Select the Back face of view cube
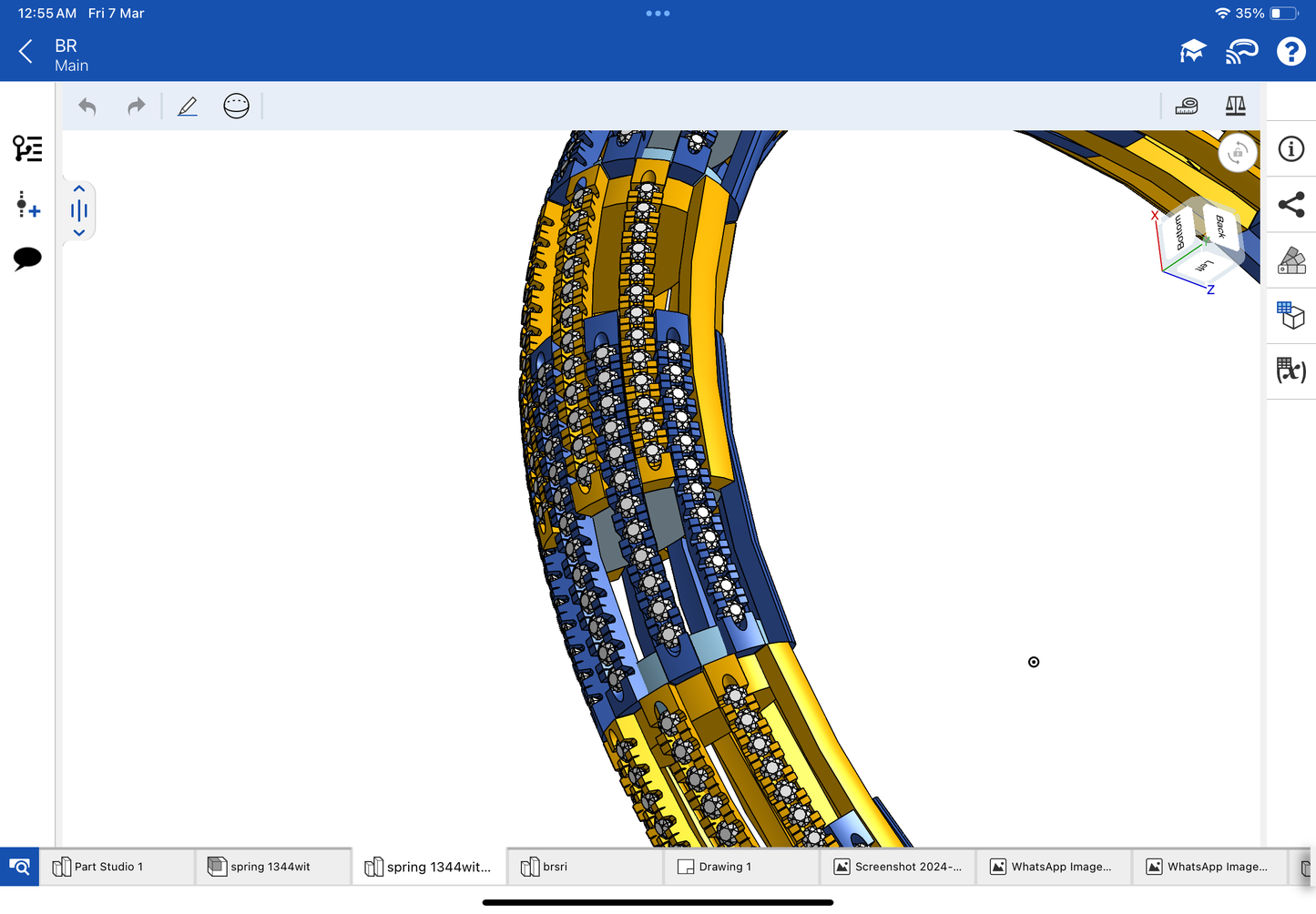1316x914 pixels. tap(1220, 227)
